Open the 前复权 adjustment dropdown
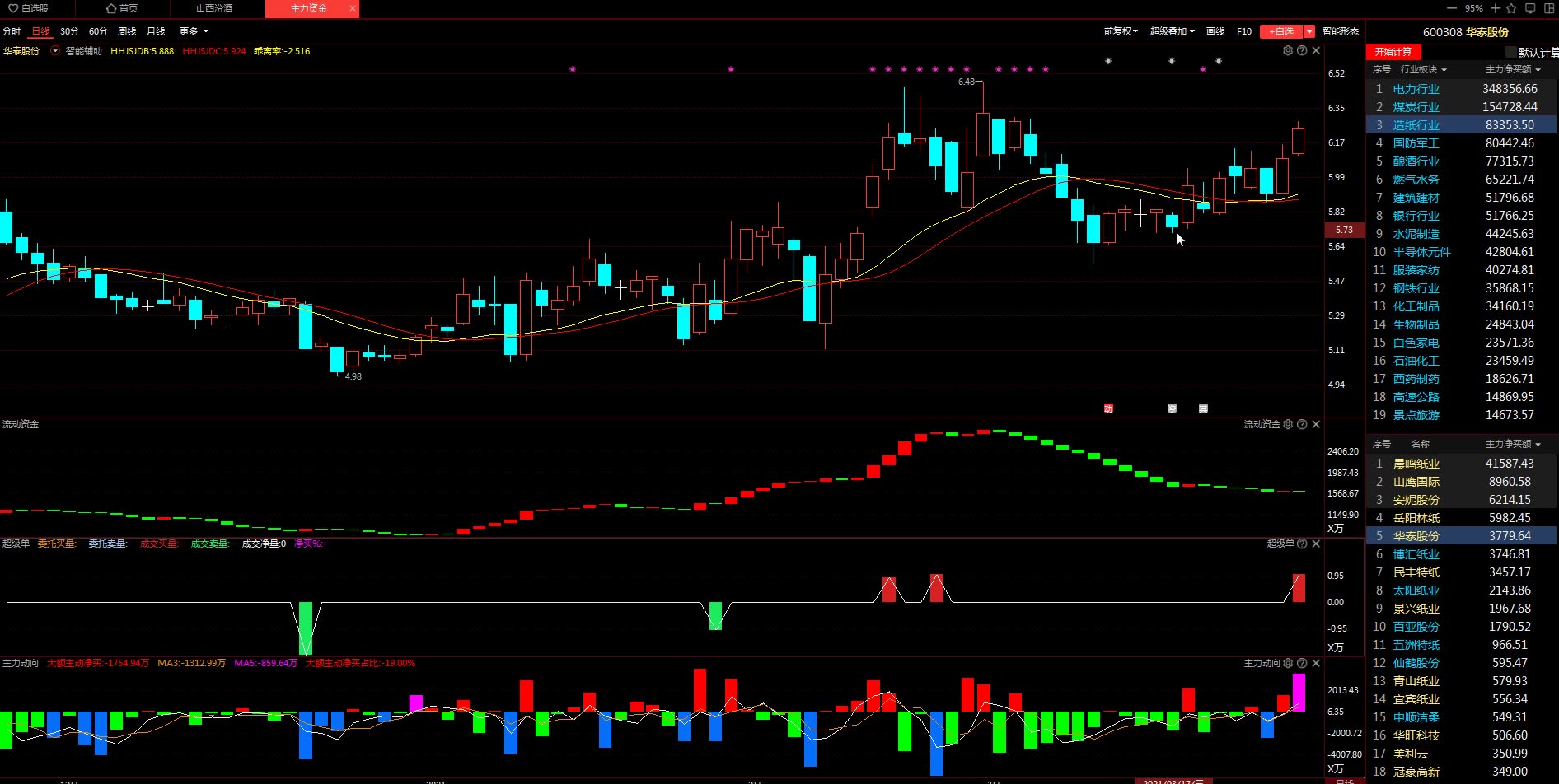The height and width of the screenshot is (784, 1559). pyautogui.click(x=1121, y=31)
